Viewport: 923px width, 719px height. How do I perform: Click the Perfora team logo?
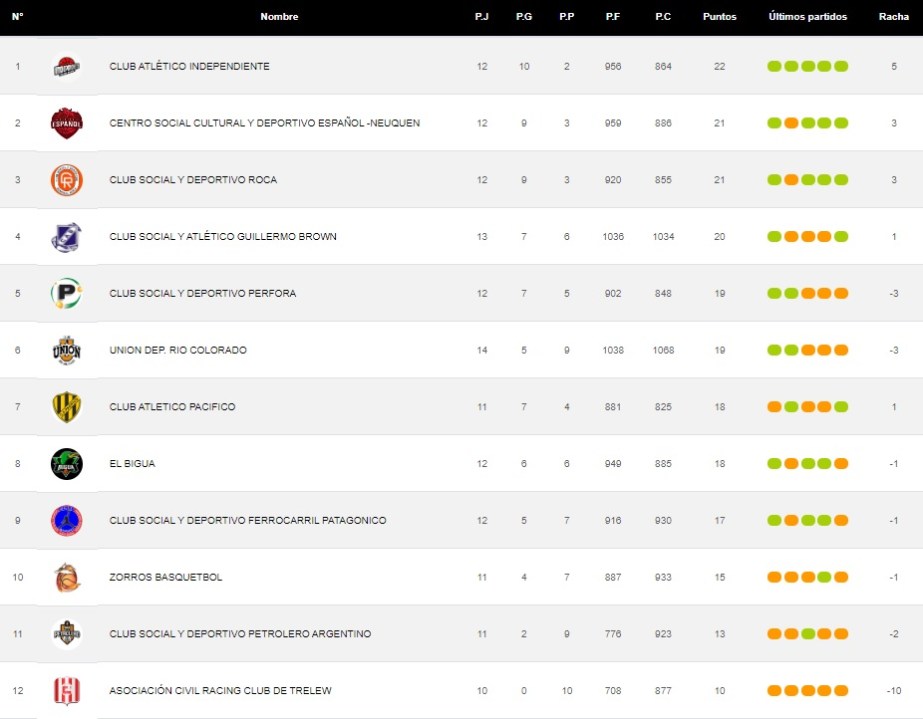(x=66, y=294)
